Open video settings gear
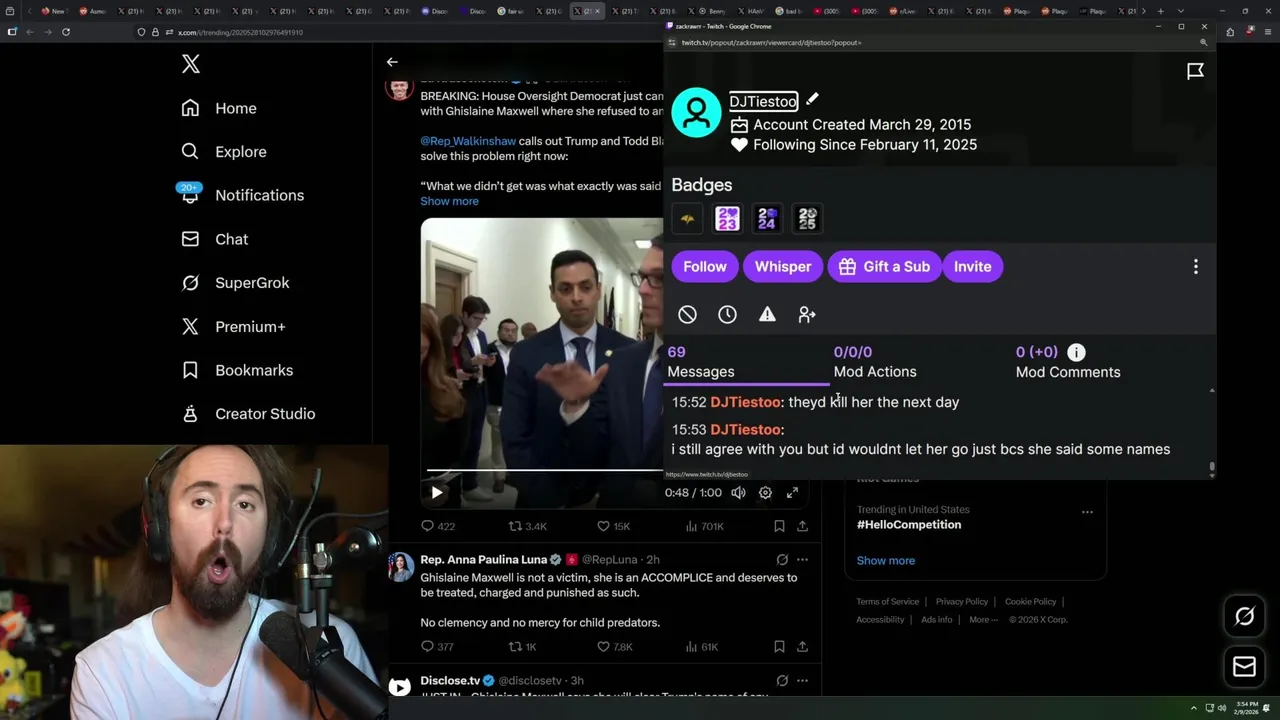Image resolution: width=1280 pixels, height=720 pixels. [x=765, y=492]
